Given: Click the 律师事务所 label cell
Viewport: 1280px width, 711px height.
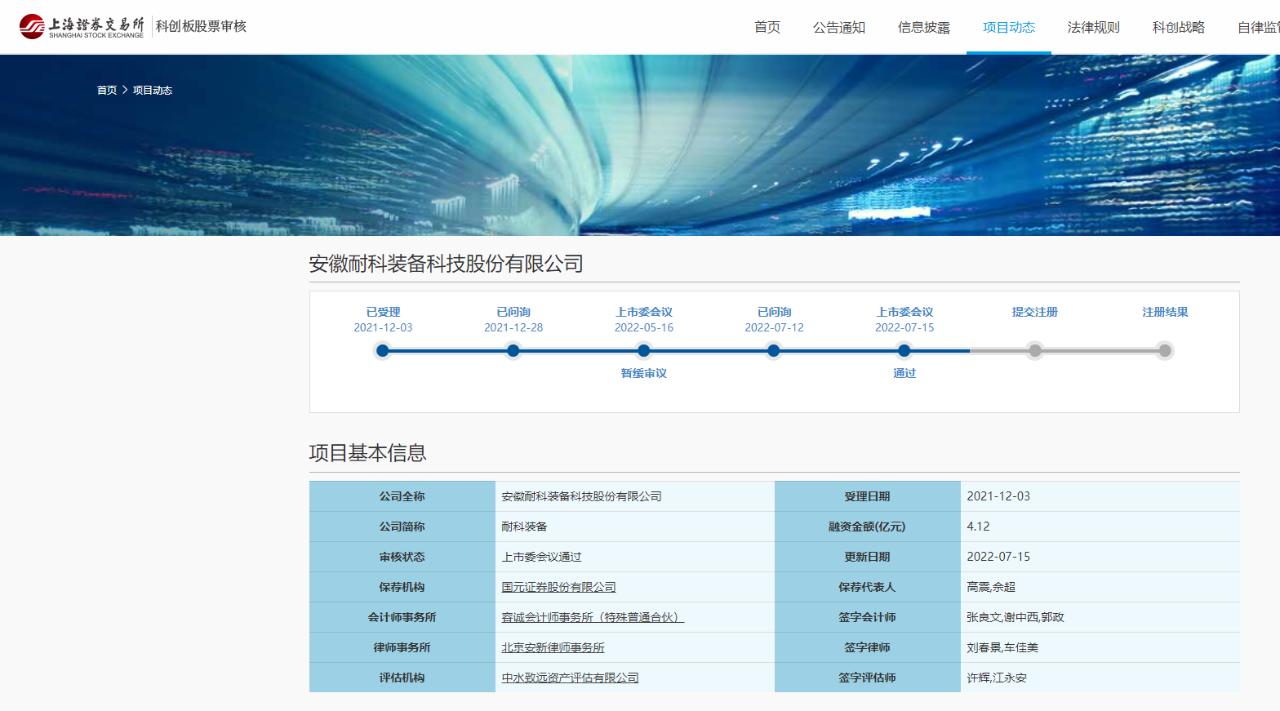Looking at the screenshot, I should pyautogui.click(x=402, y=647).
